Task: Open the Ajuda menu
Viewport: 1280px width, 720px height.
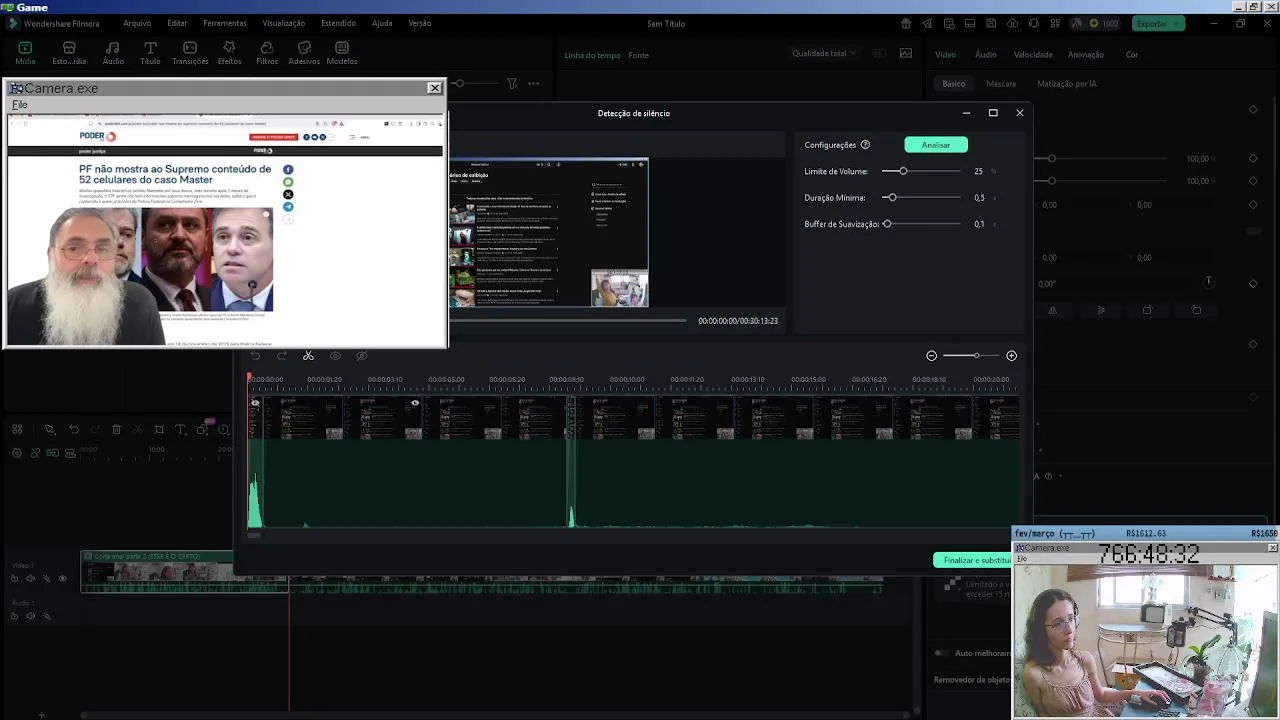Action: point(382,23)
